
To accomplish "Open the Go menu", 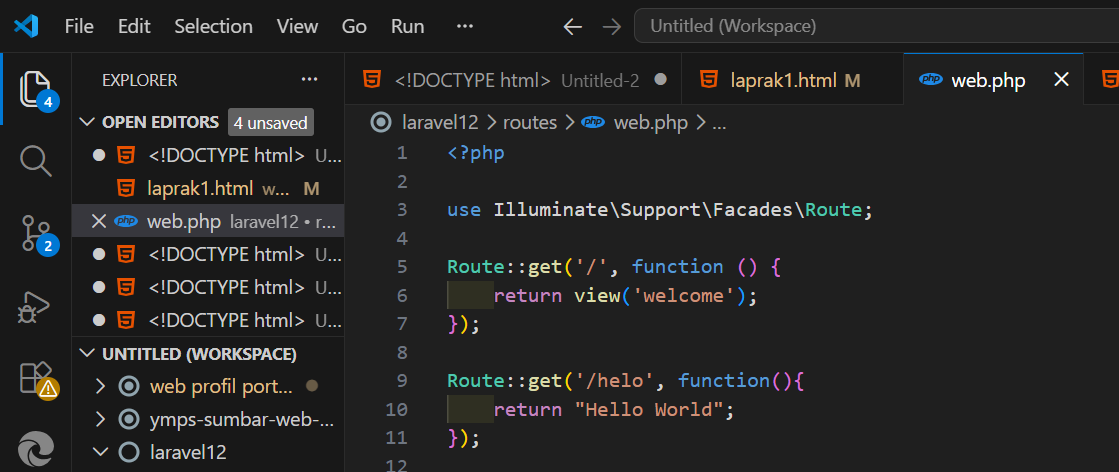I will 354,26.
